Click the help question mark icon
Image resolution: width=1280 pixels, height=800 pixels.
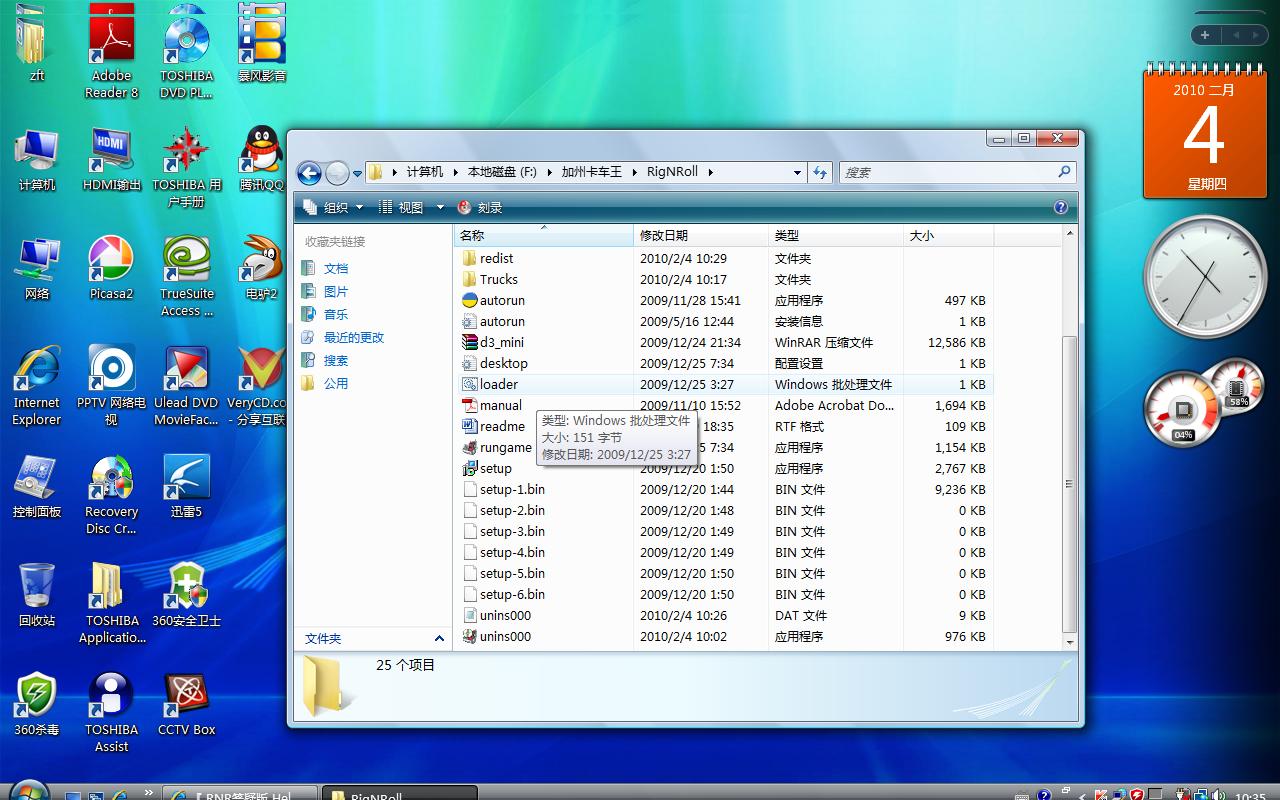point(1060,207)
